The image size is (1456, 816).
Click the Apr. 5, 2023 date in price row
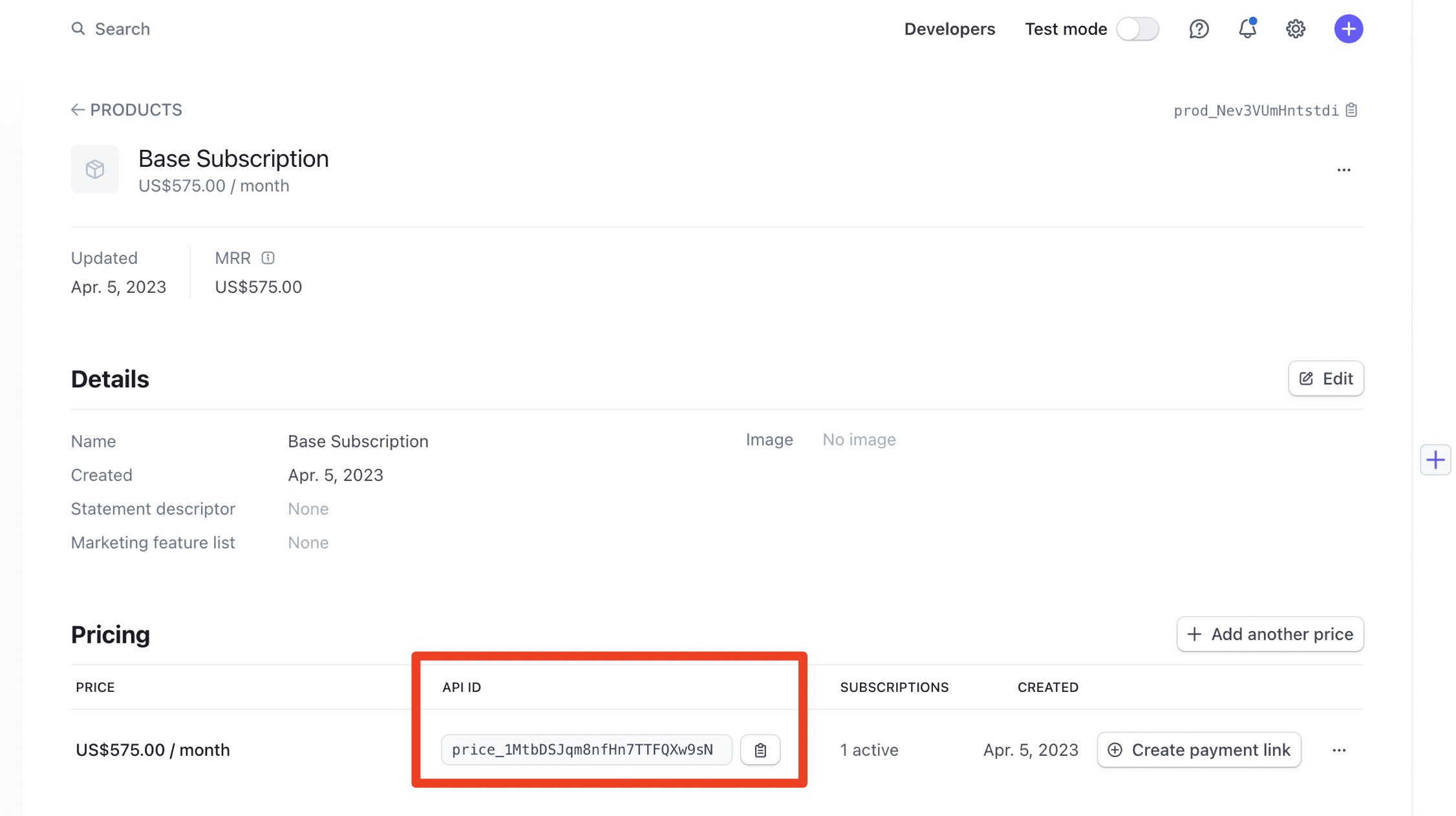point(1031,750)
